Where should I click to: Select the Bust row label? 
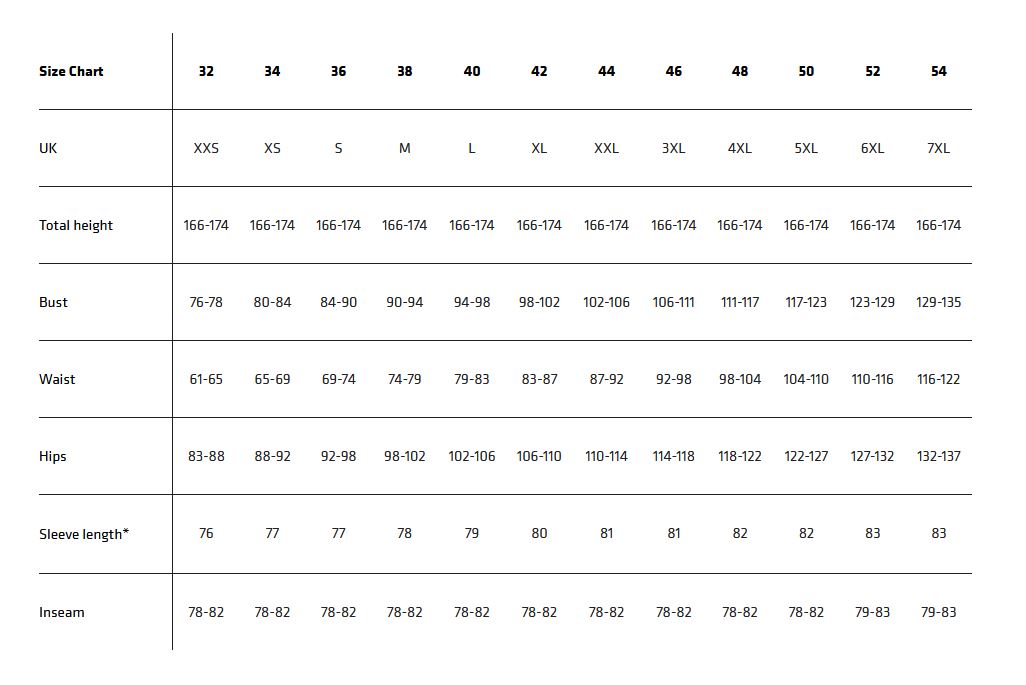[53, 302]
